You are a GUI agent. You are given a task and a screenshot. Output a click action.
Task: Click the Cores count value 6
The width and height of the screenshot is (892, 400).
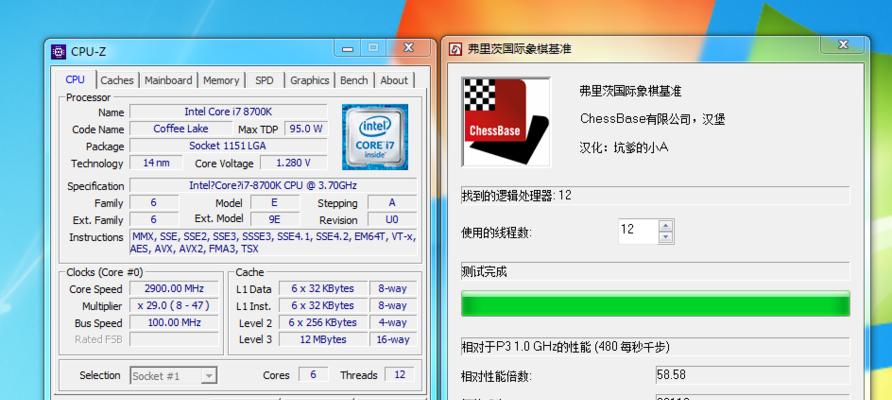(x=313, y=374)
